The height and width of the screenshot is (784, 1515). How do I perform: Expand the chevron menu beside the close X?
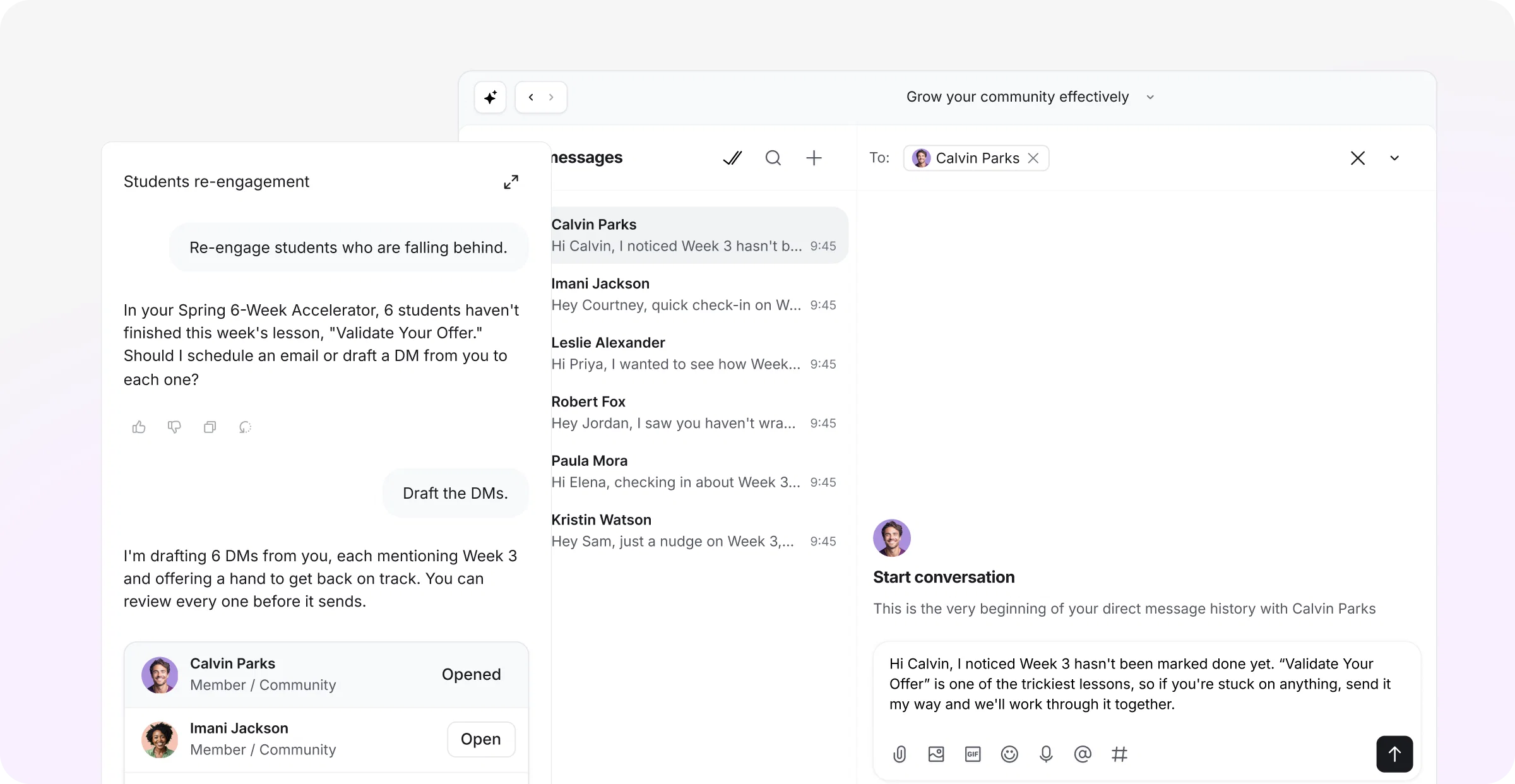click(1394, 158)
